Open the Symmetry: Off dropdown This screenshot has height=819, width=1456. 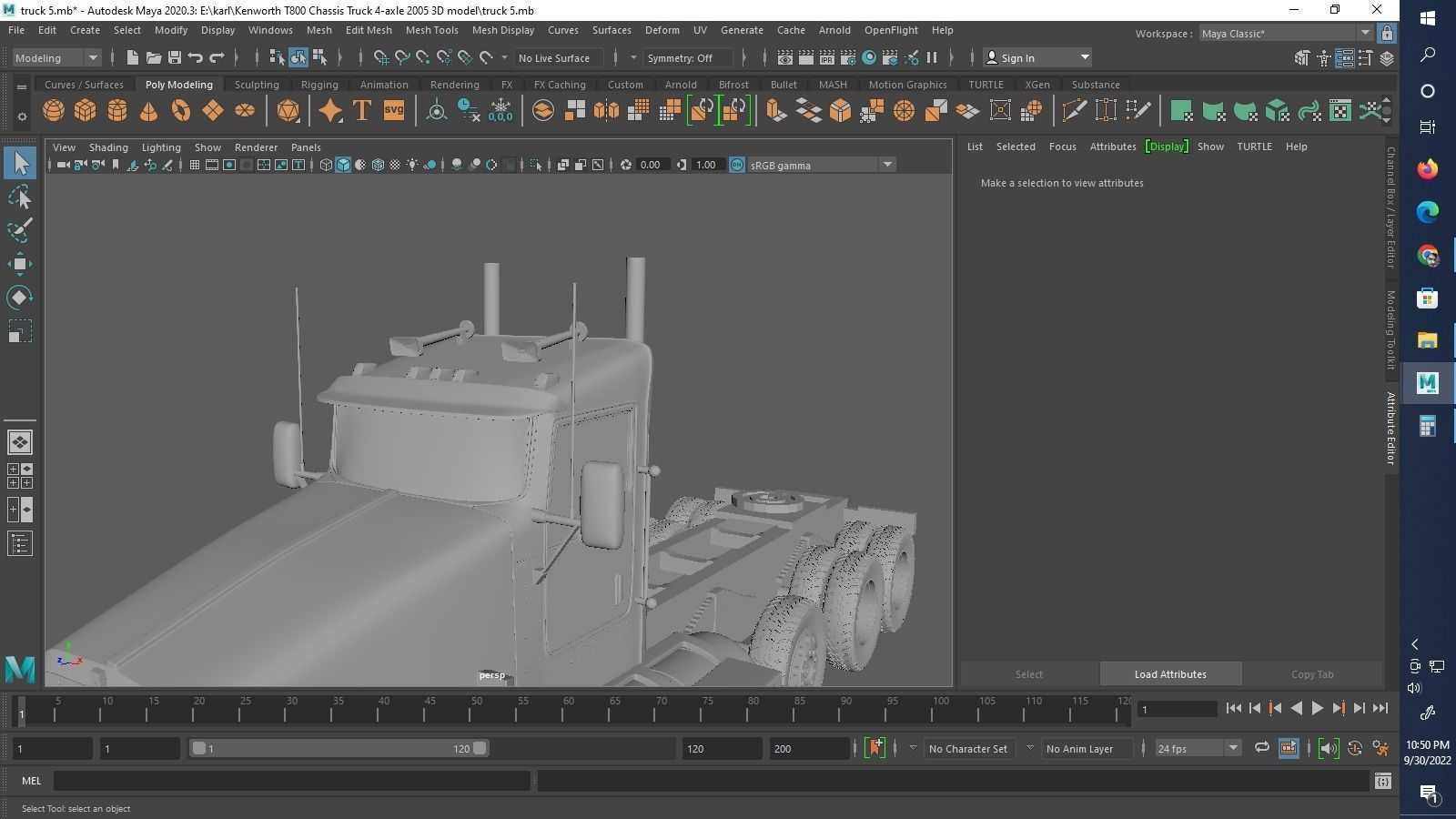(x=688, y=57)
